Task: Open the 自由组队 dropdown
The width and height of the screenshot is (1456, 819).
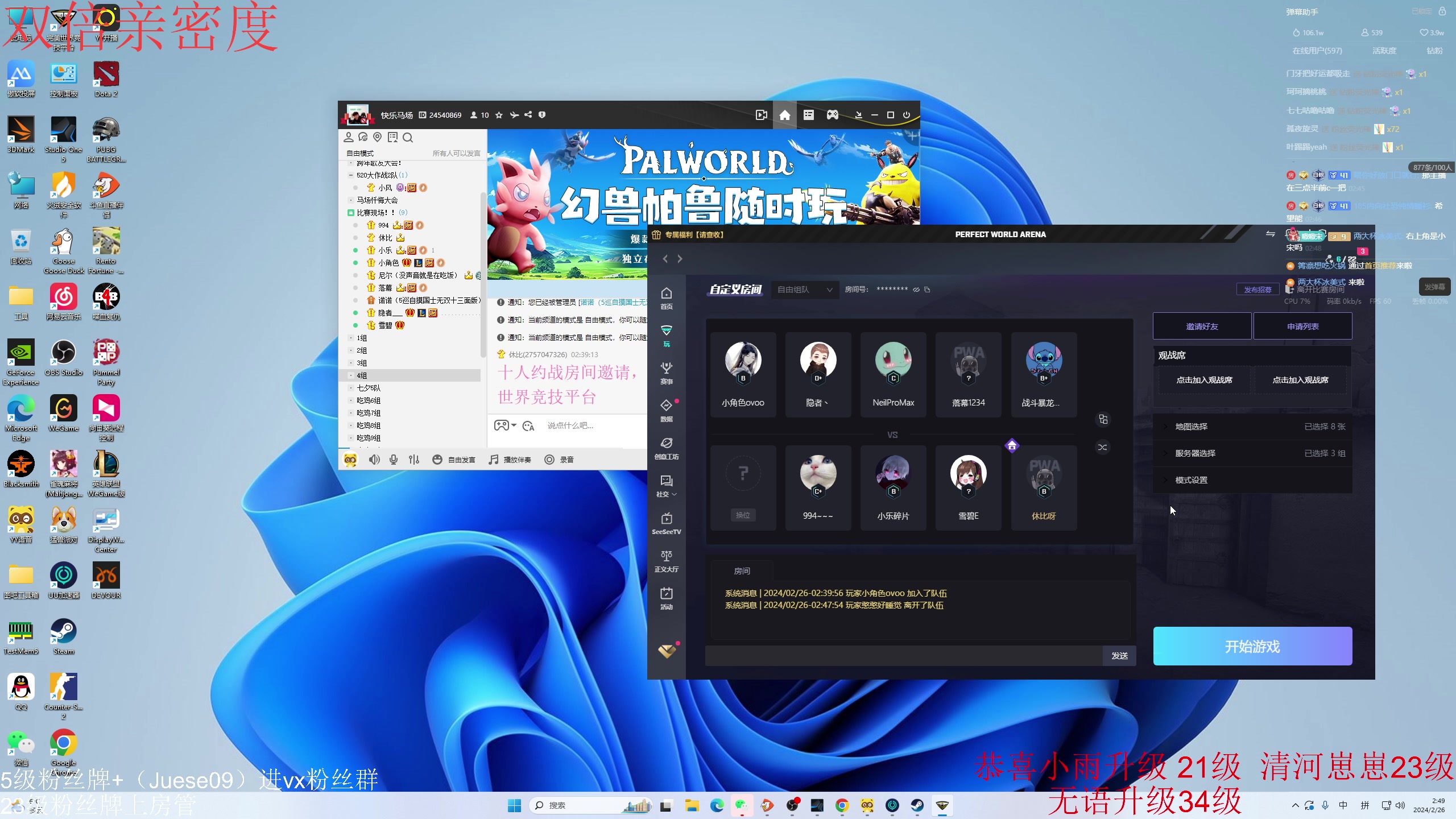Action: [804, 289]
